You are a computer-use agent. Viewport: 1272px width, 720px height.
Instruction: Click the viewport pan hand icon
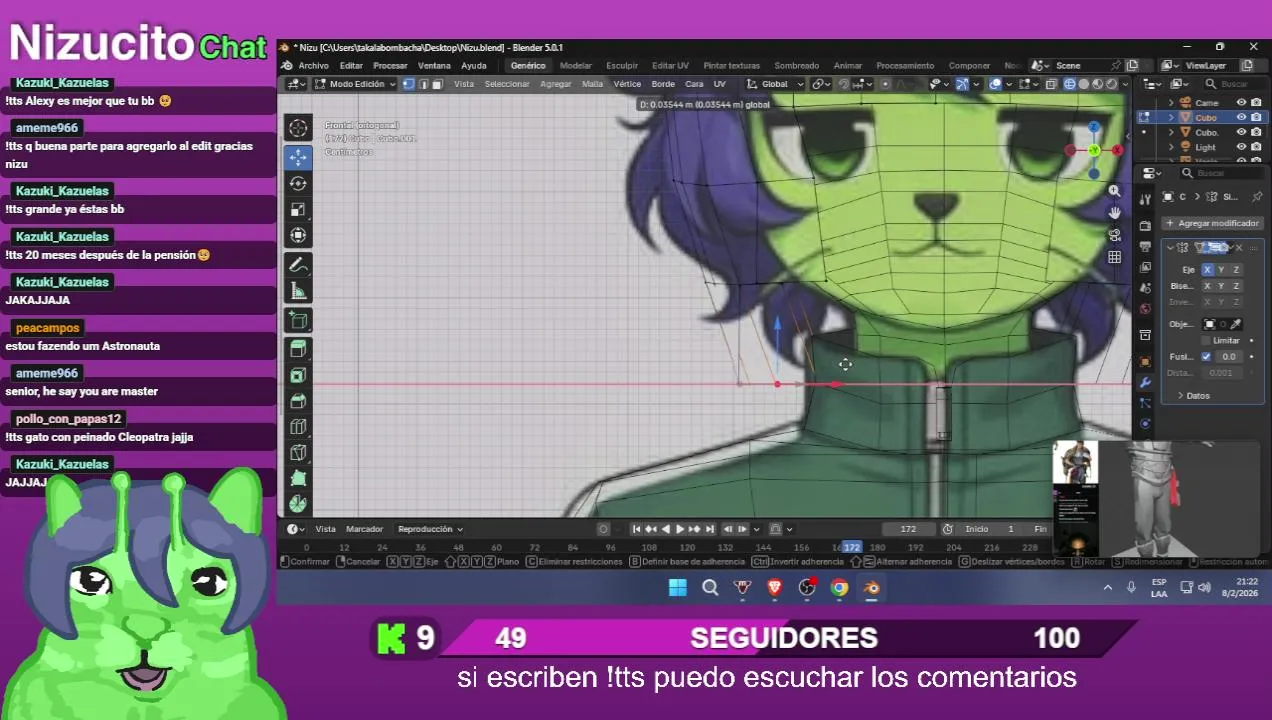tap(1114, 213)
